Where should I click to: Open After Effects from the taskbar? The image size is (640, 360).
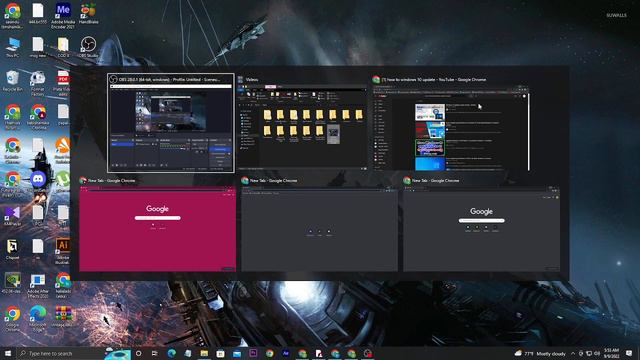point(286,353)
